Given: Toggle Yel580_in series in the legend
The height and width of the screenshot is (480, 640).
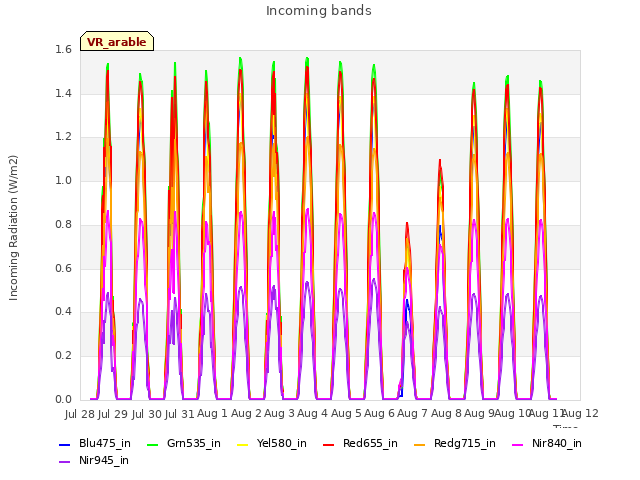Looking at the screenshot, I should (x=272, y=443).
